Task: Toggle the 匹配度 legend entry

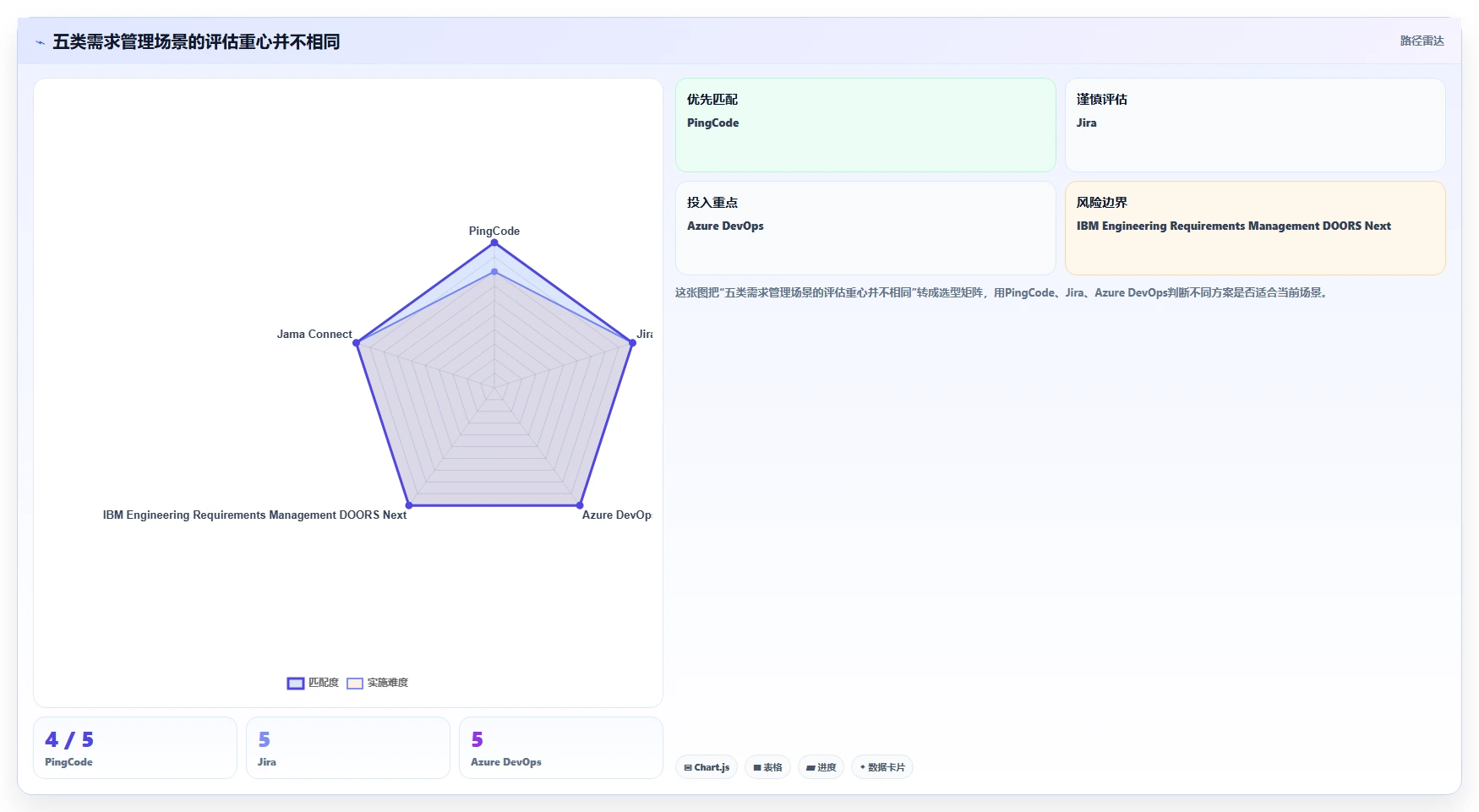Action: (313, 683)
